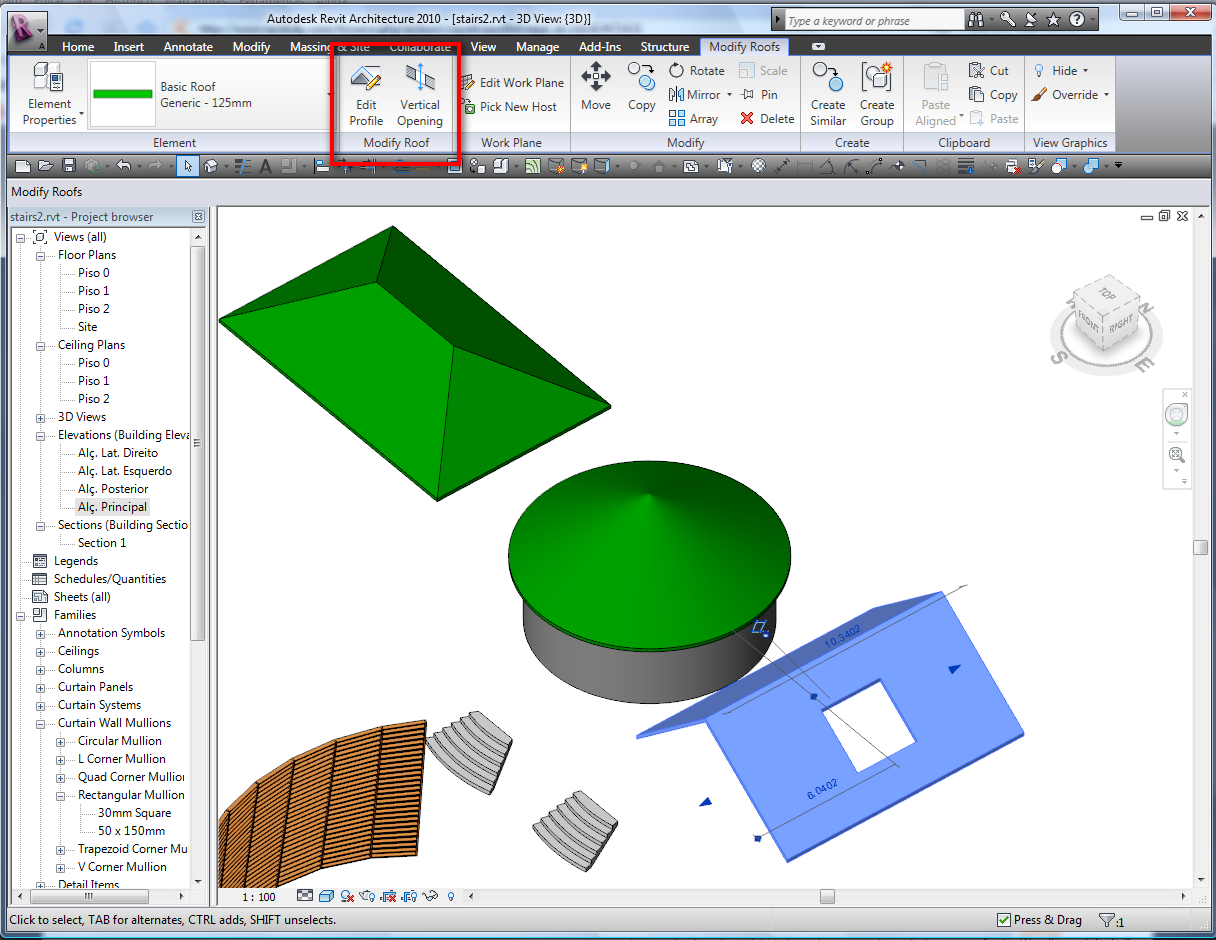
Task: Click Edit Work Plane
Action: 512,83
